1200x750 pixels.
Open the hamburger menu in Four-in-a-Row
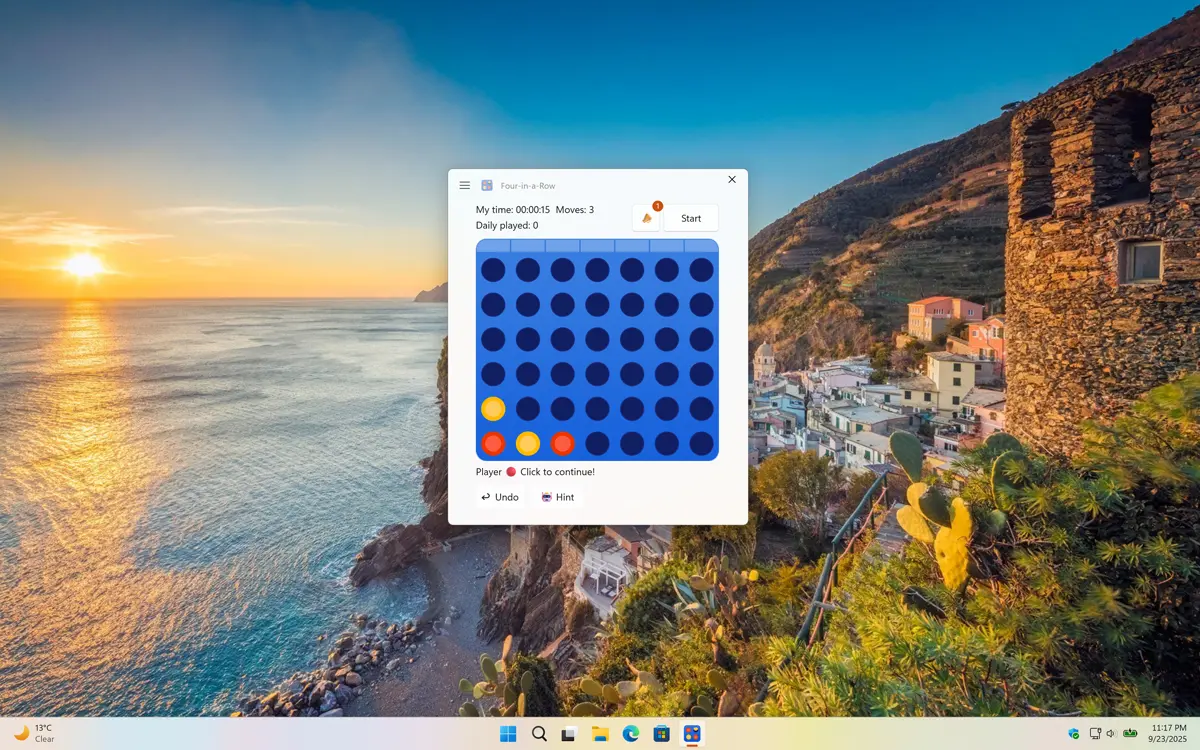click(465, 185)
